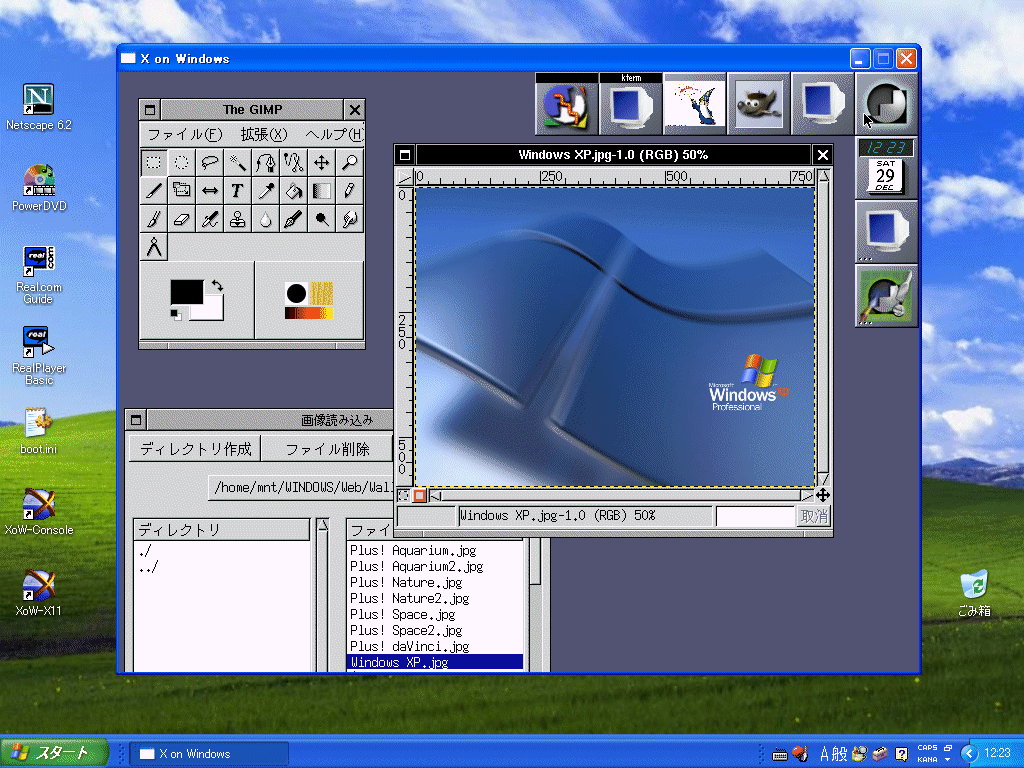Click the wizard dock icon
This screenshot has width=1024, height=768.
click(695, 103)
